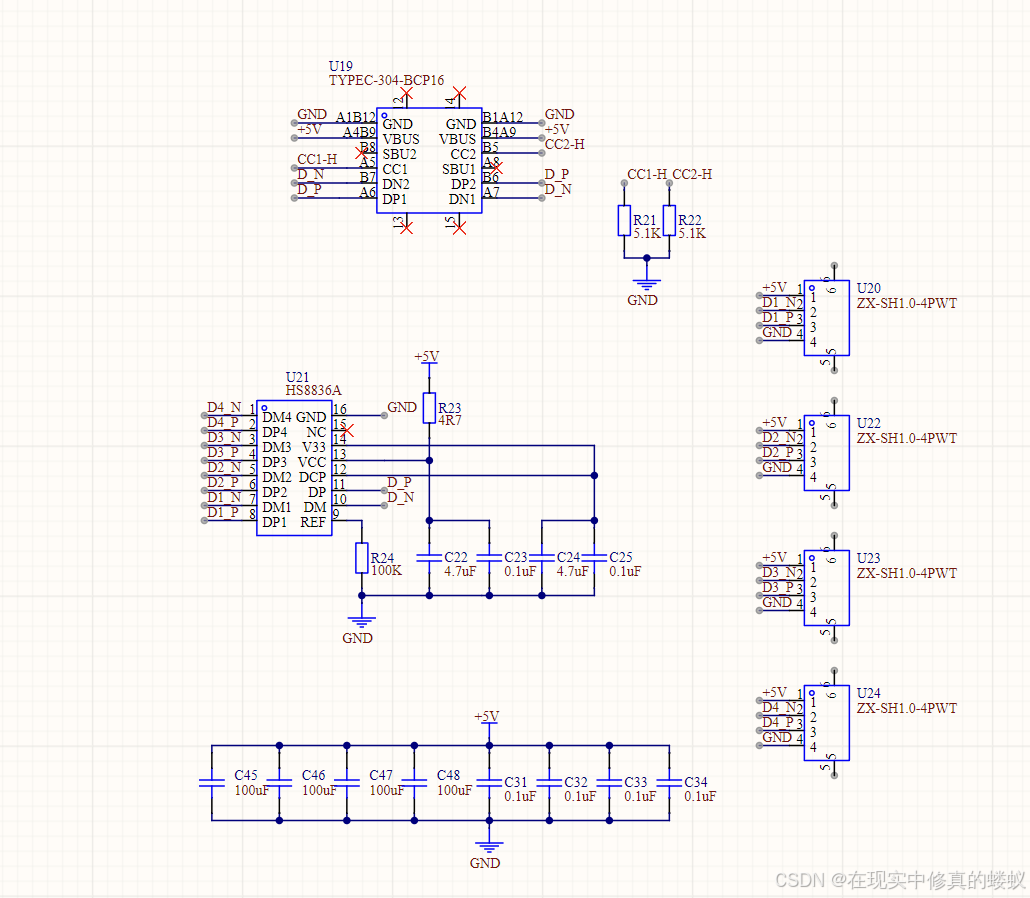Click the D1_P net label on U21 pin 8
Viewport: 1030px width, 898px height.
[223, 512]
